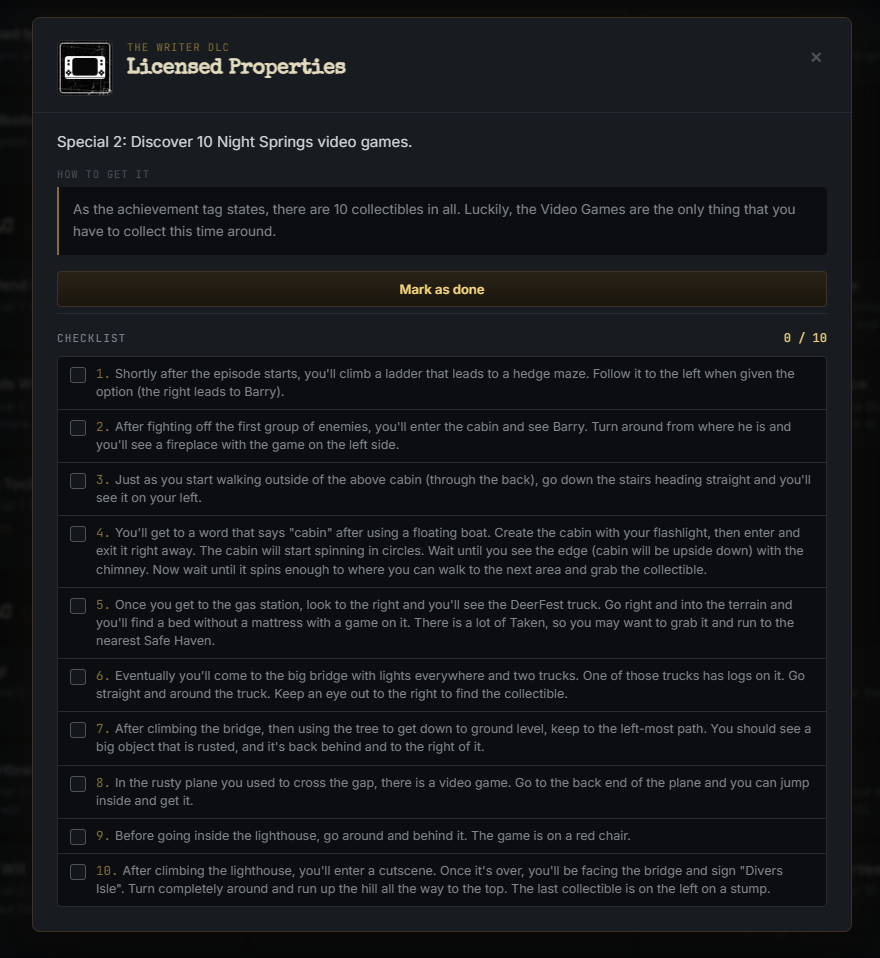Close the Licensed Properties dialog

[x=816, y=57]
